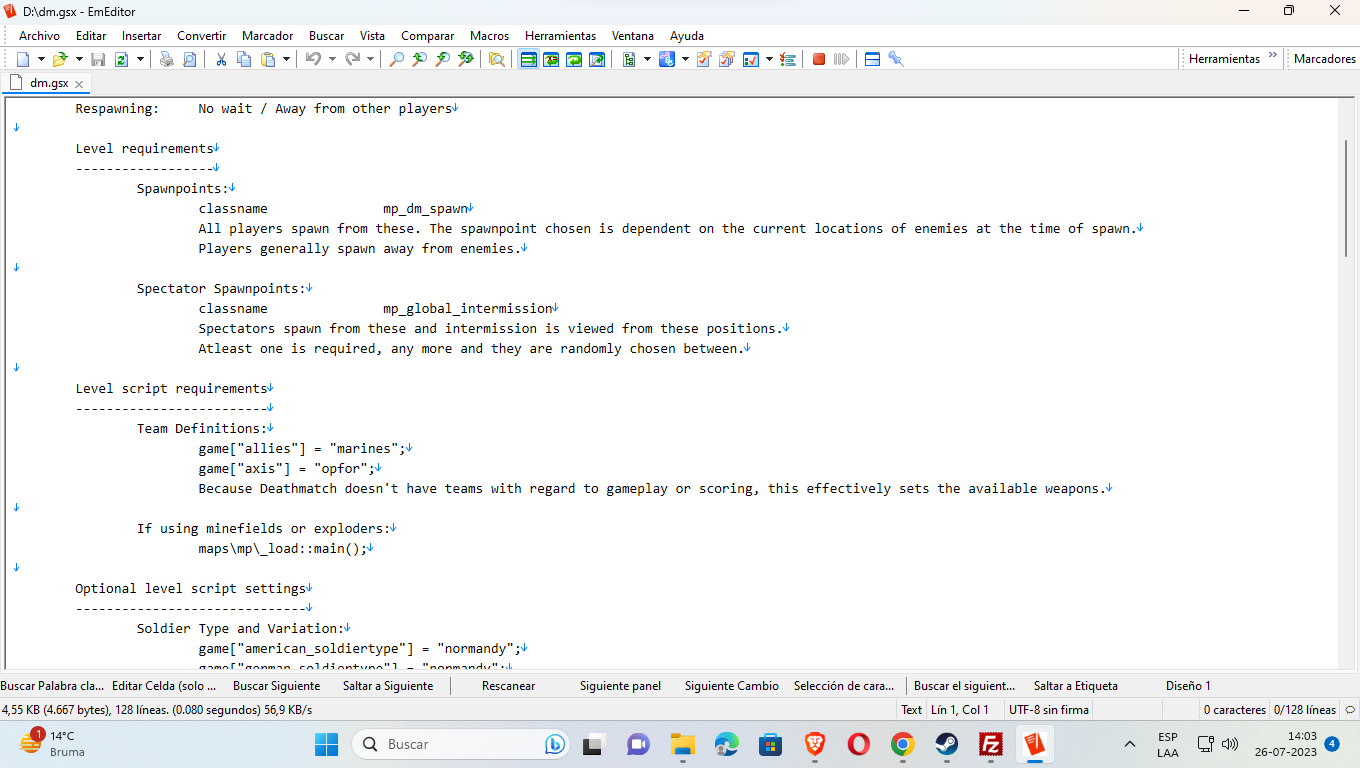Click Buscar Siguiente in bottom bar
Viewport: 1360px width, 768px height.
[x=276, y=686]
